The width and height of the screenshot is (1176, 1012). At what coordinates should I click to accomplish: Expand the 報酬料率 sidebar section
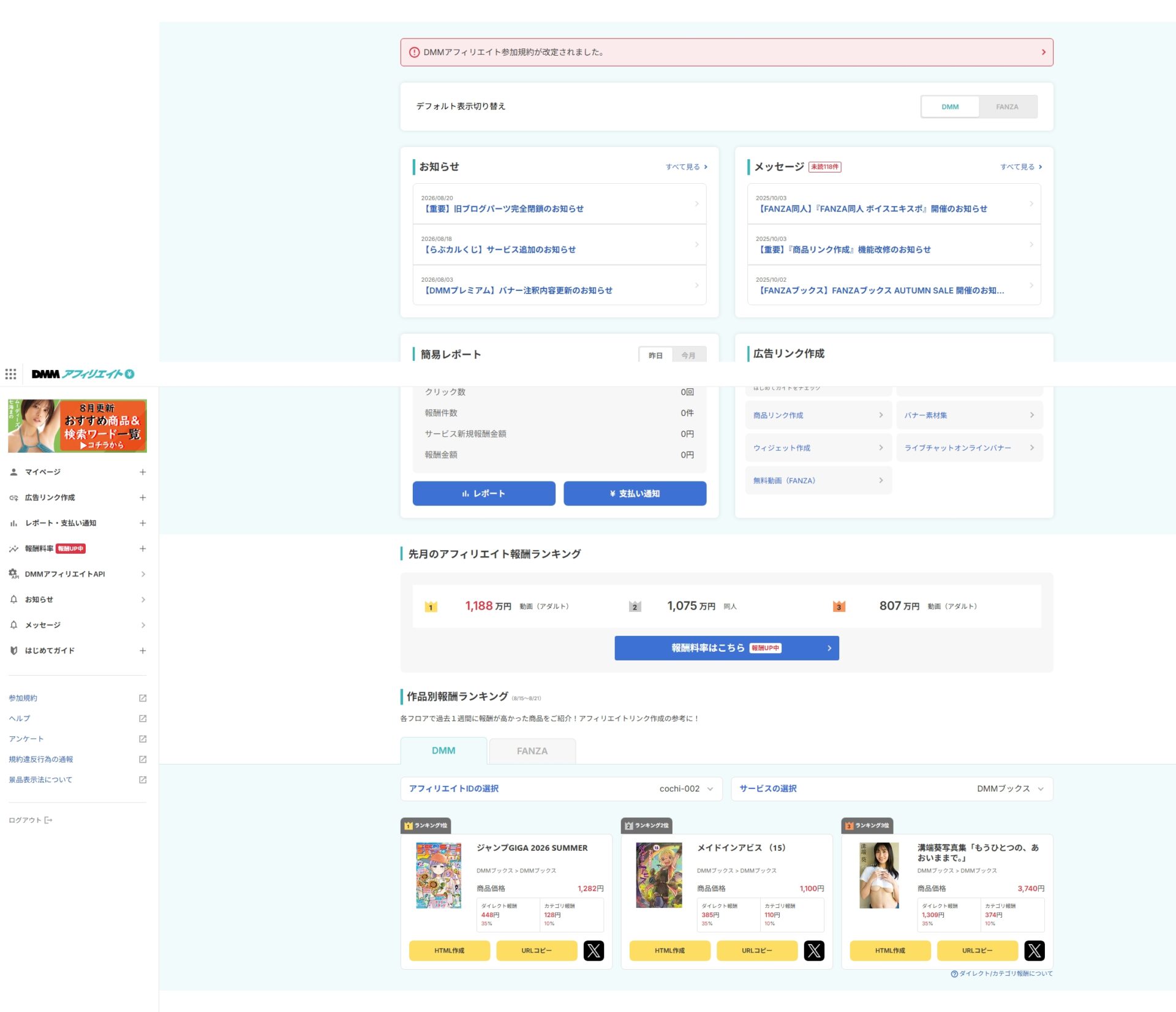pos(143,549)
